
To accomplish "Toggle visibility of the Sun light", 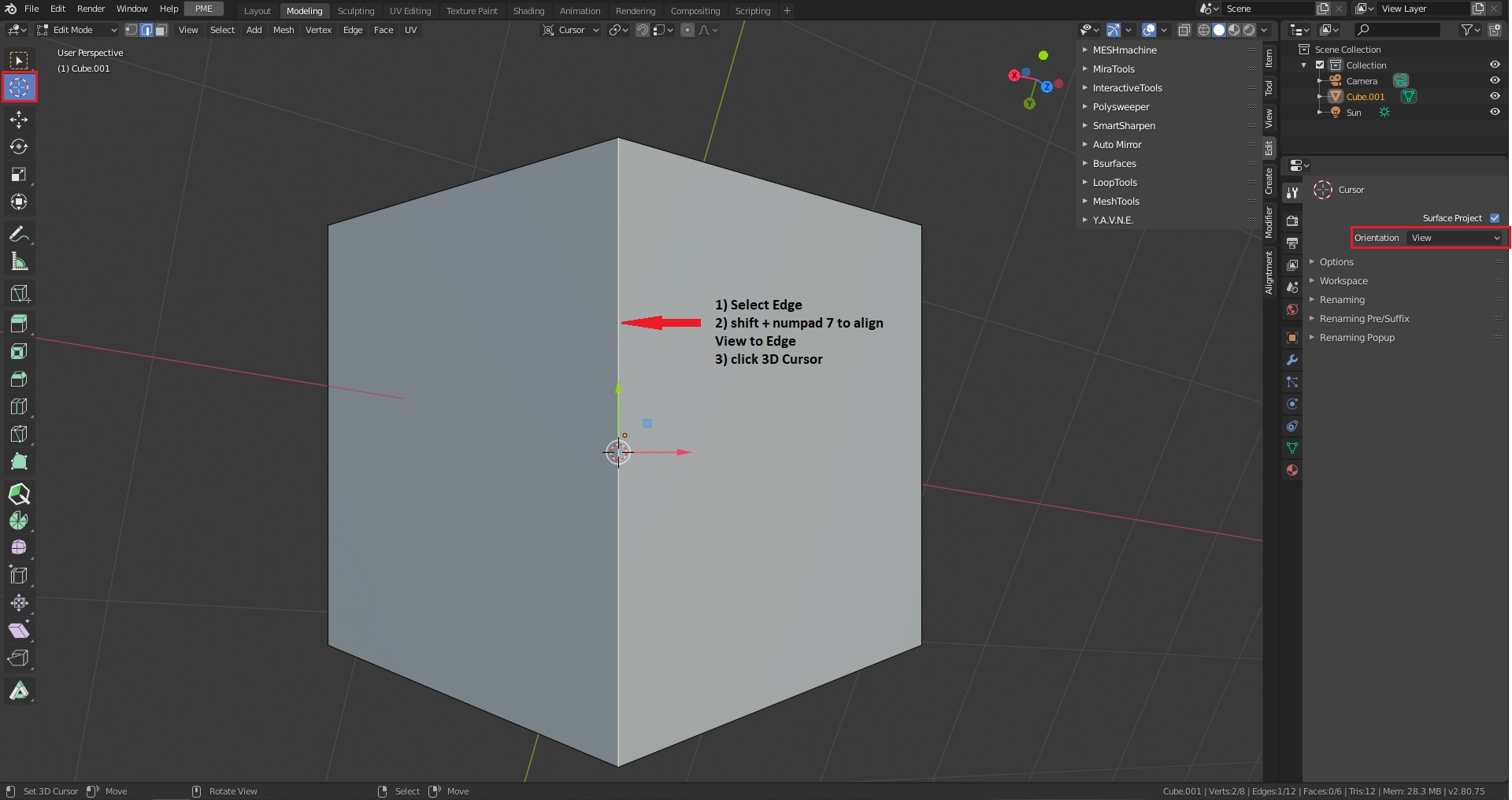I will pos(1495,112).
